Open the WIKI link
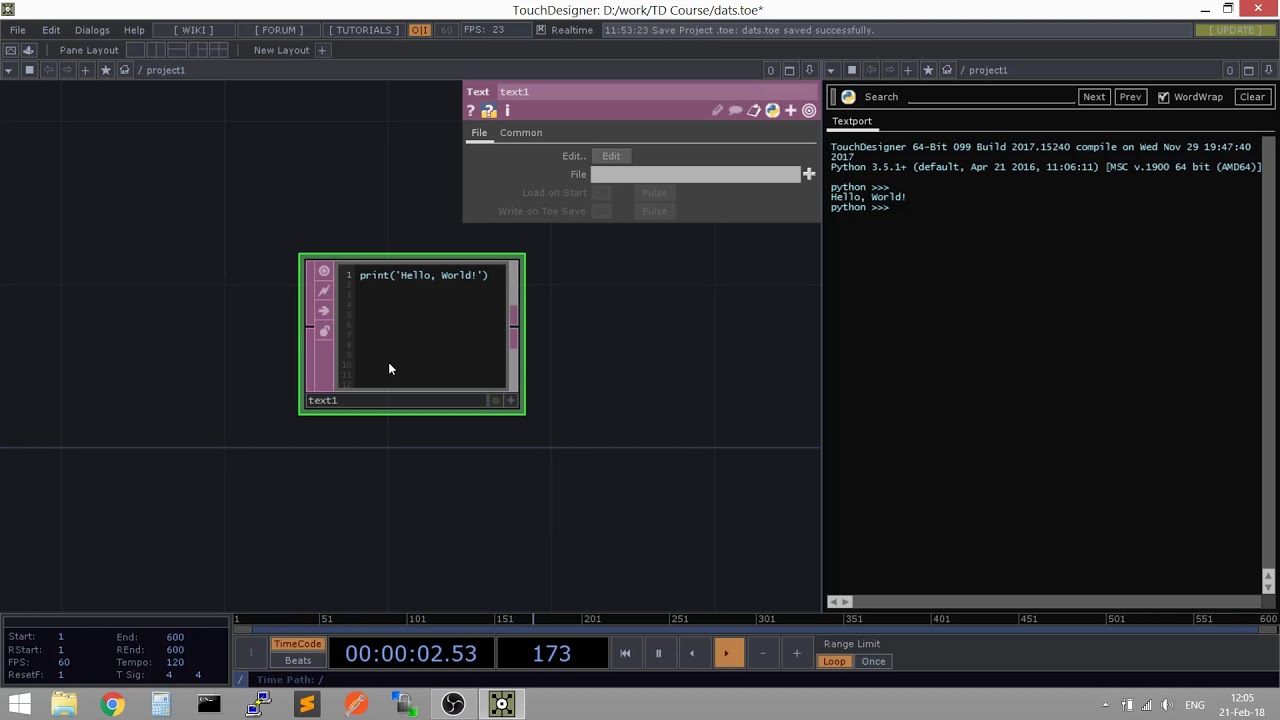The height and width of the screenshot is (720, 1280). point(193,30)
